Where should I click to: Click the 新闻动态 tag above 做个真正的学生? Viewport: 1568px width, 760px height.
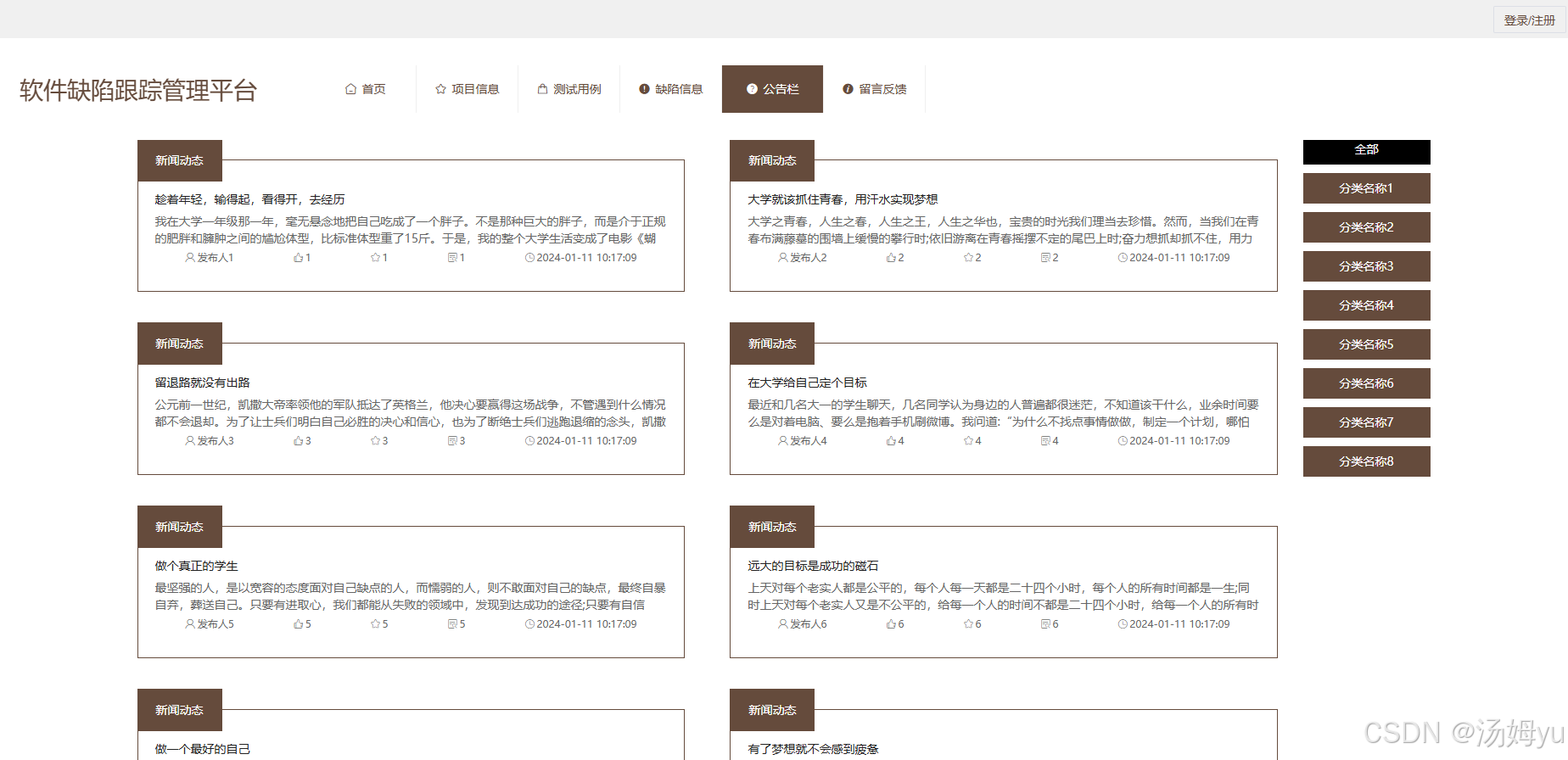click(x=180, y=527)
